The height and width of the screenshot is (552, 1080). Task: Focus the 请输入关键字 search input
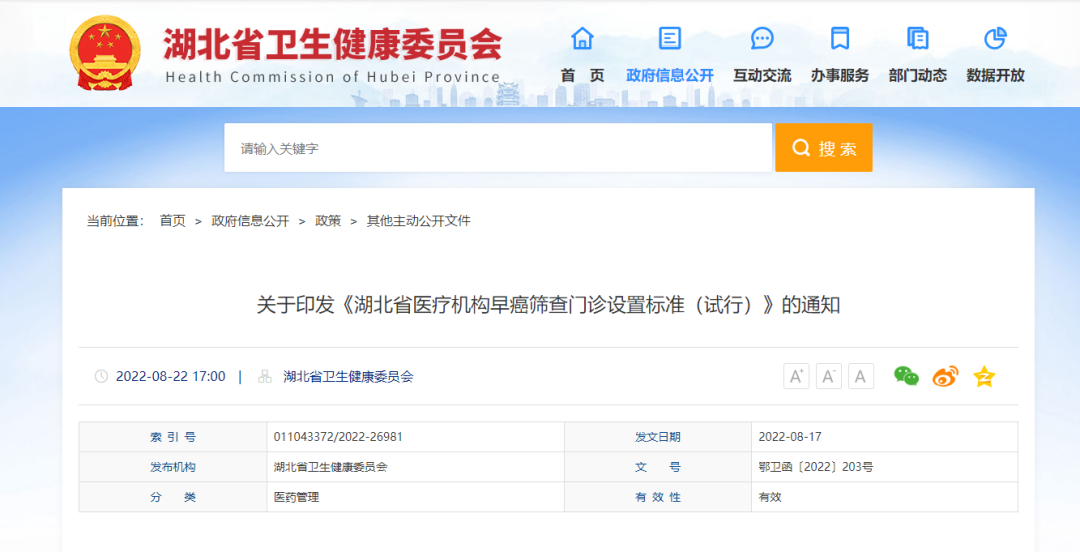click(498, 147)
